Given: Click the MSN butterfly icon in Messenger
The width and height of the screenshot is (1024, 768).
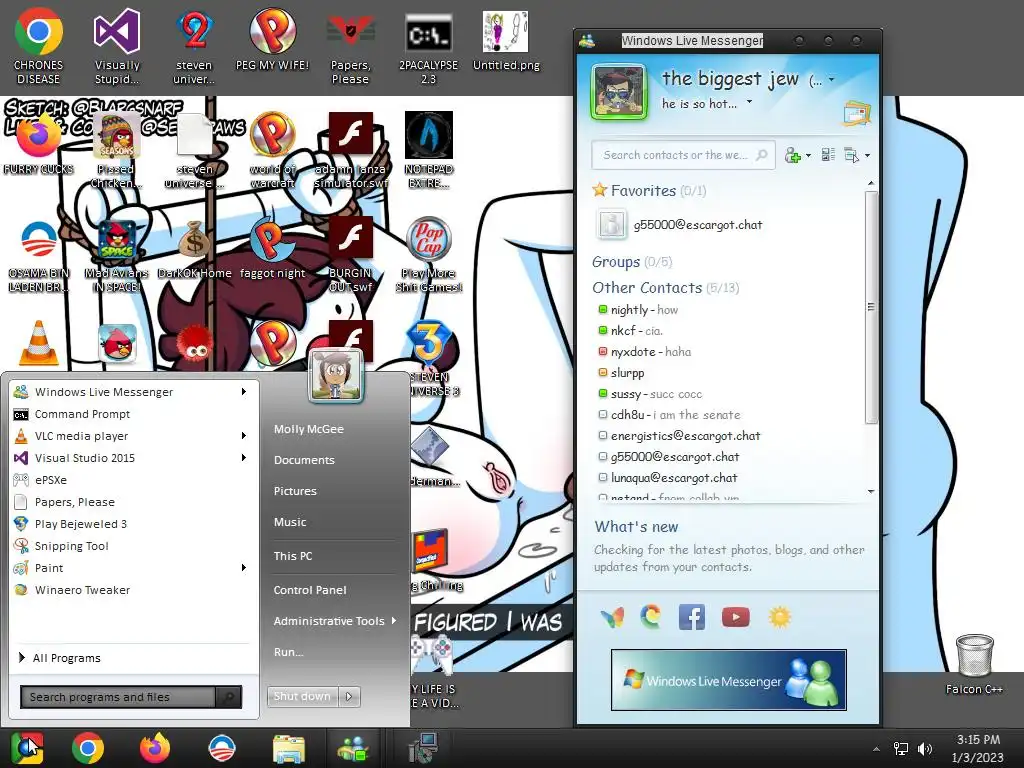Looking at the screenshot, I should click(x=613, y=617).
